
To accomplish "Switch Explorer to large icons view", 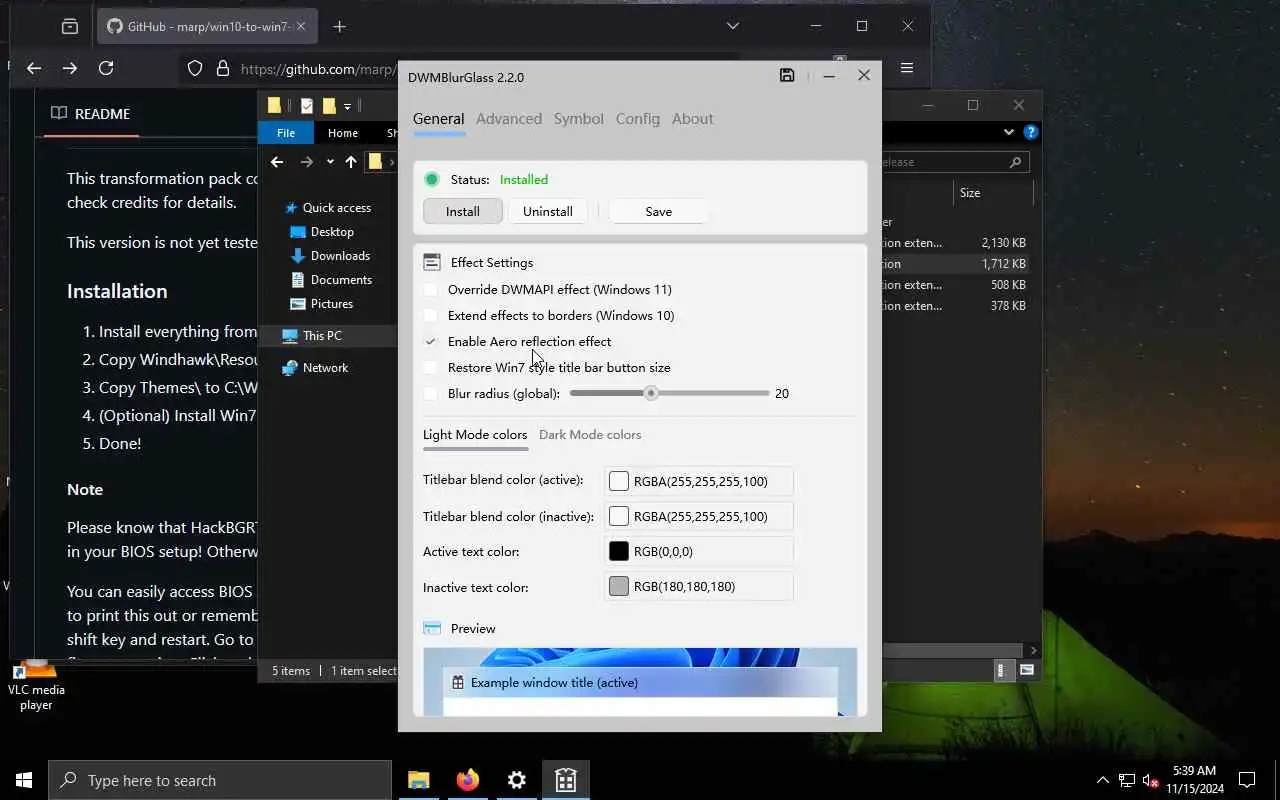I will coord(1027,671).
